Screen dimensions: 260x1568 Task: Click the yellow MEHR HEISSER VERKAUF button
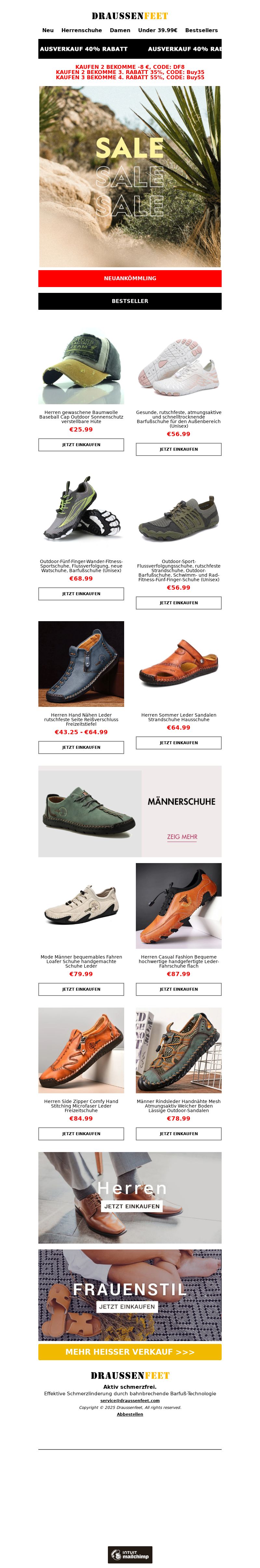click(x=130, y=1352)
